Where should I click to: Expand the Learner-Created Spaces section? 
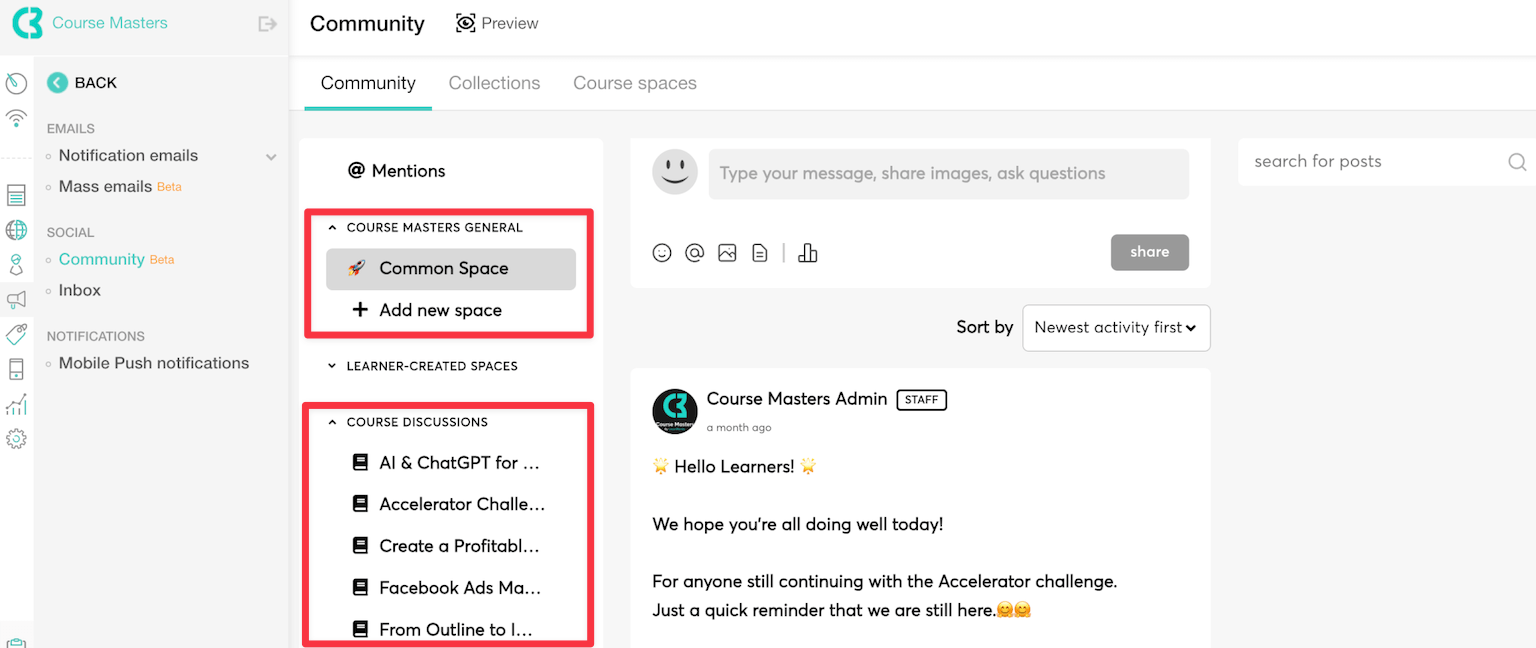click(333, 366)
